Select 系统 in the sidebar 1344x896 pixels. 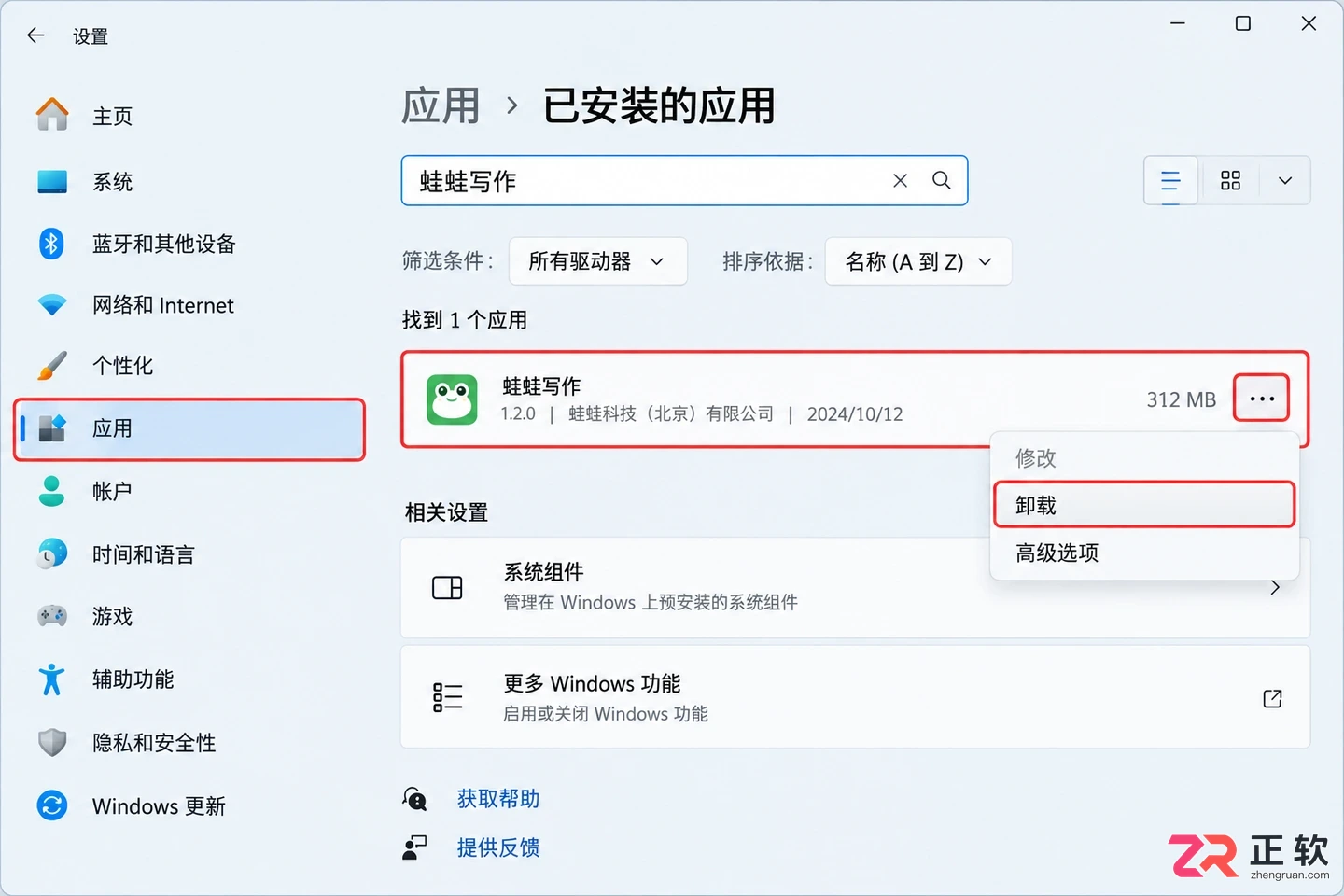pos(113,182)
